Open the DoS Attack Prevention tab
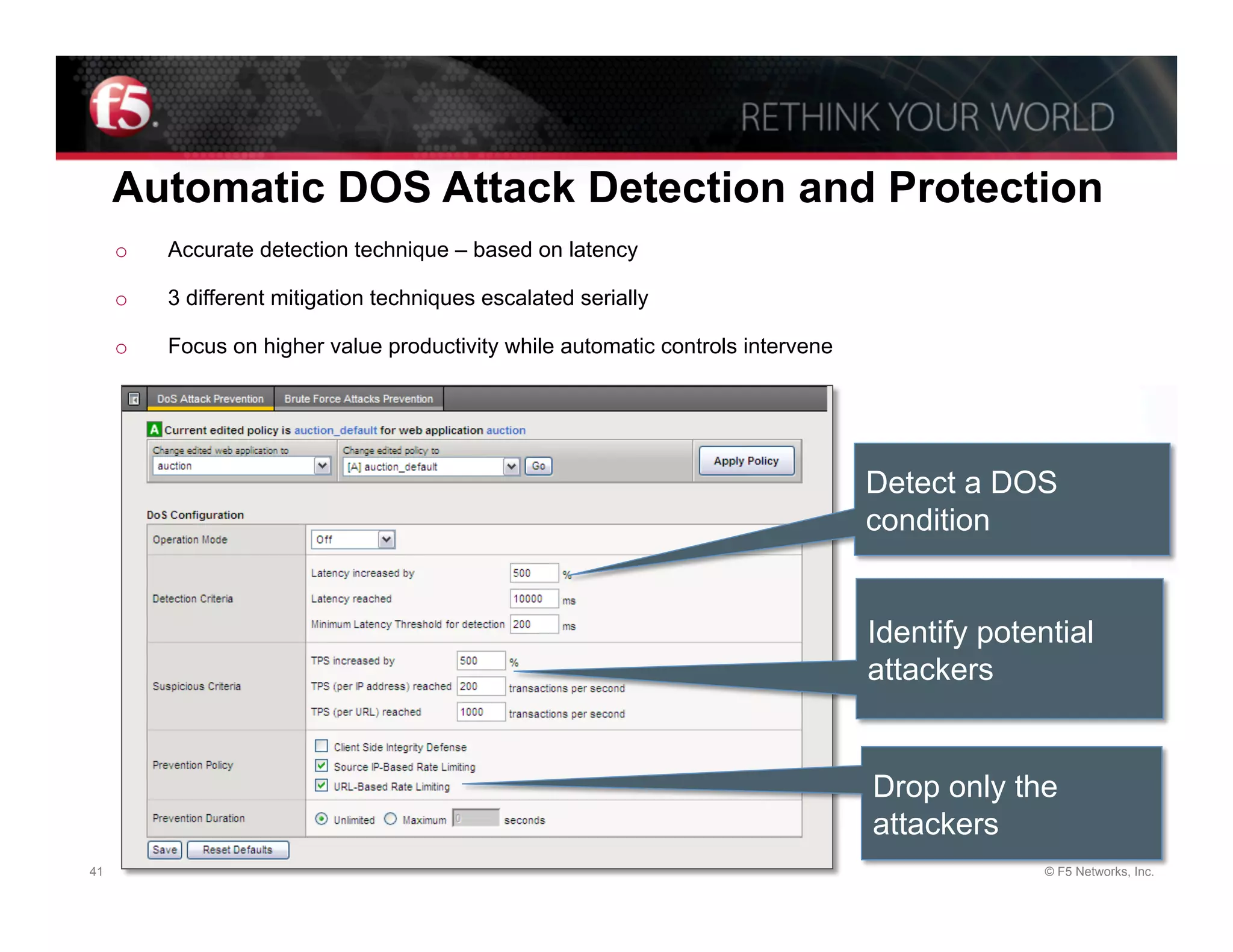This screenshot has width=1233, height=952. point(210,399)
